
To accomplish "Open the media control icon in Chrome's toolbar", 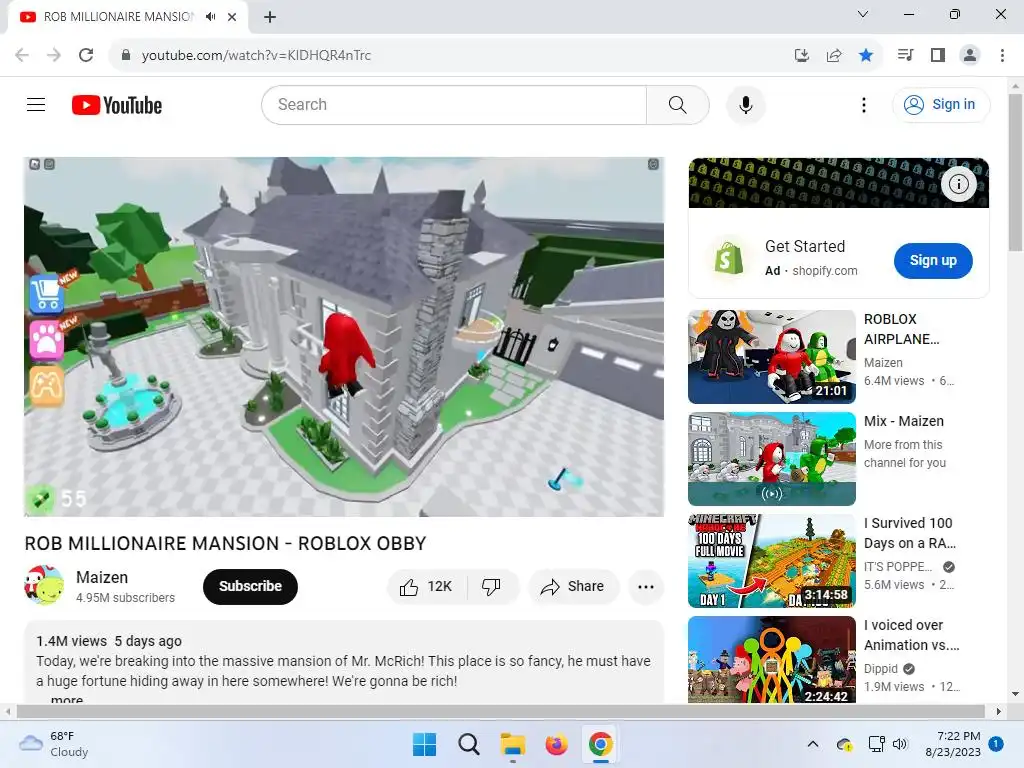I will point(905,55).
